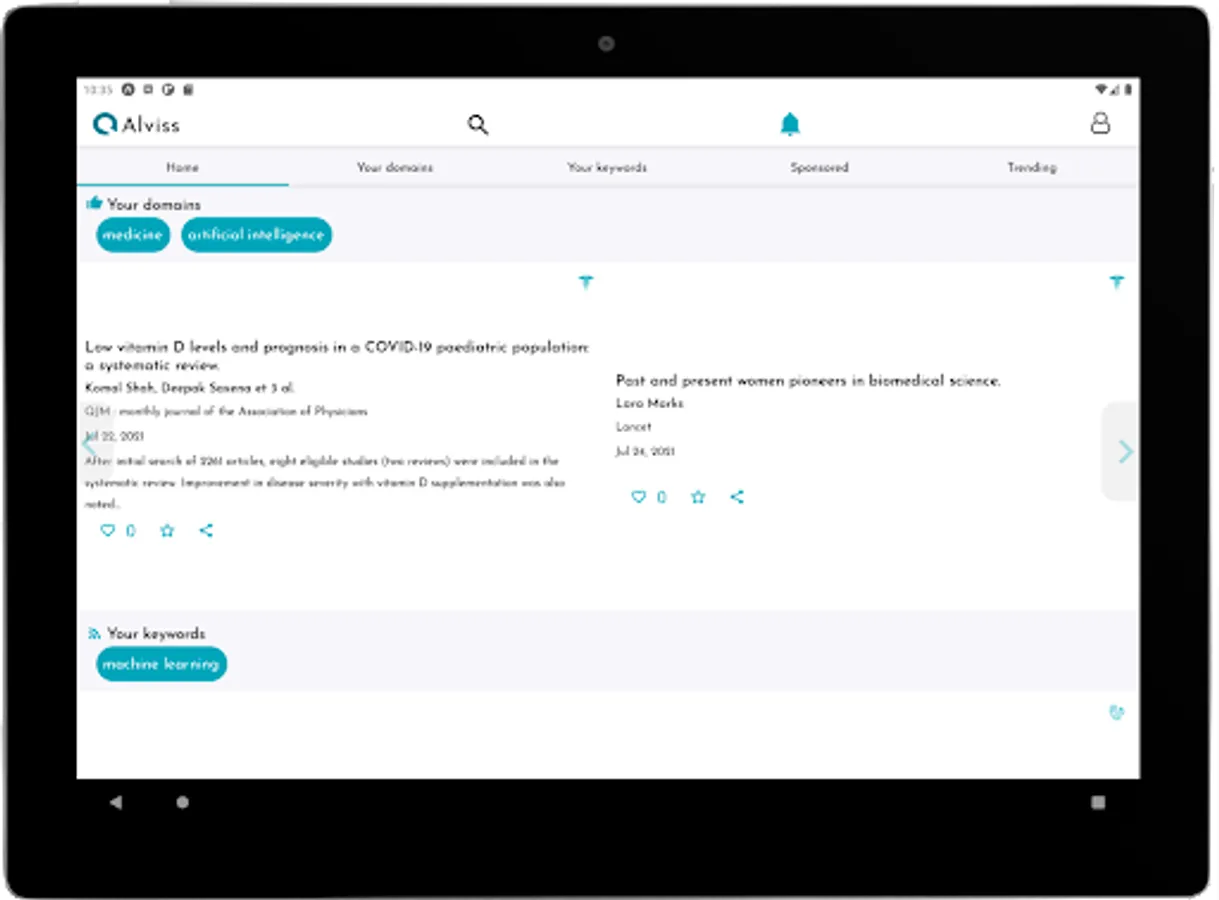Star the women pioneers article
The image size is (1219, 900).
pyautogui.click(x=698, y=497)
